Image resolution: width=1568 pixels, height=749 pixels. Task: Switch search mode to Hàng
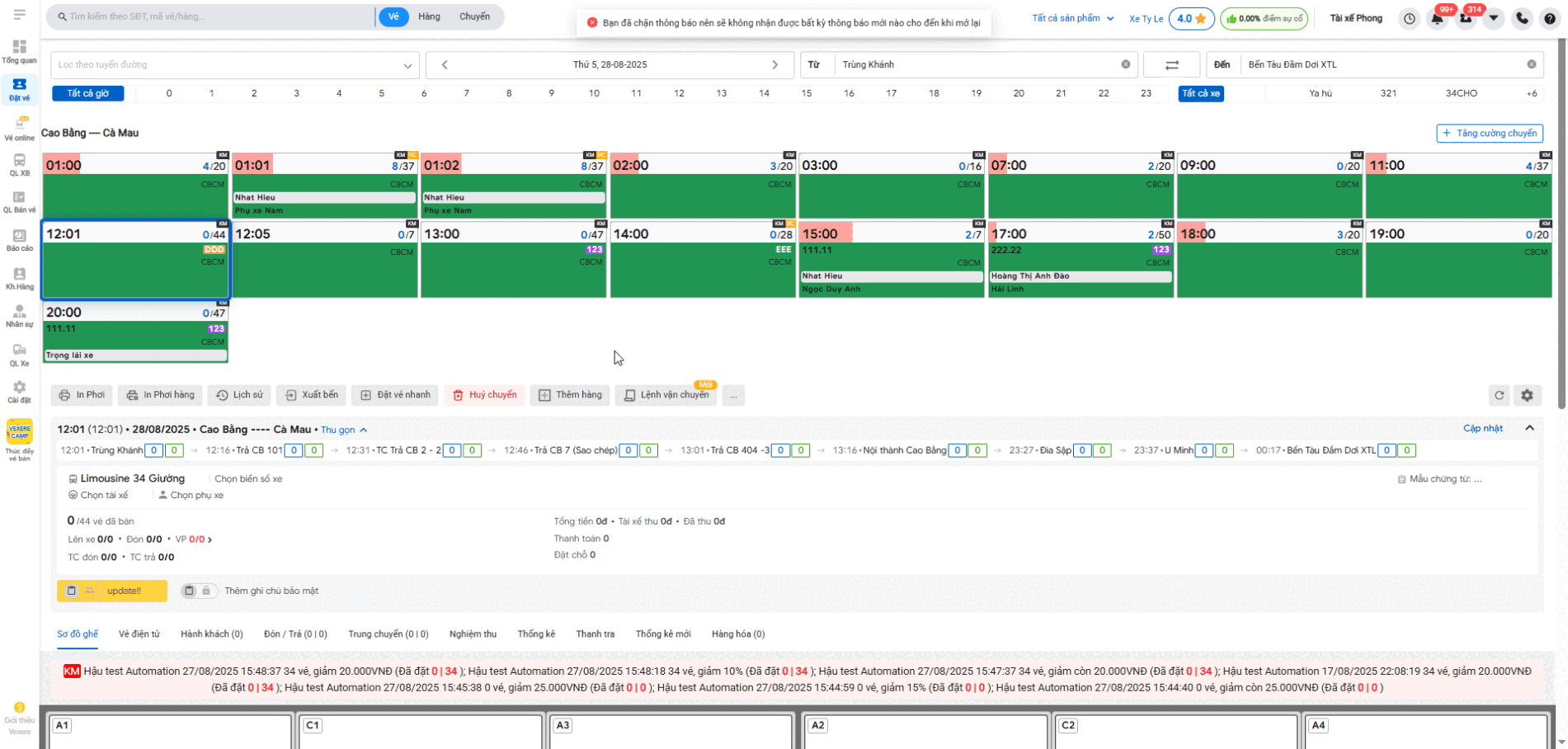429,16
